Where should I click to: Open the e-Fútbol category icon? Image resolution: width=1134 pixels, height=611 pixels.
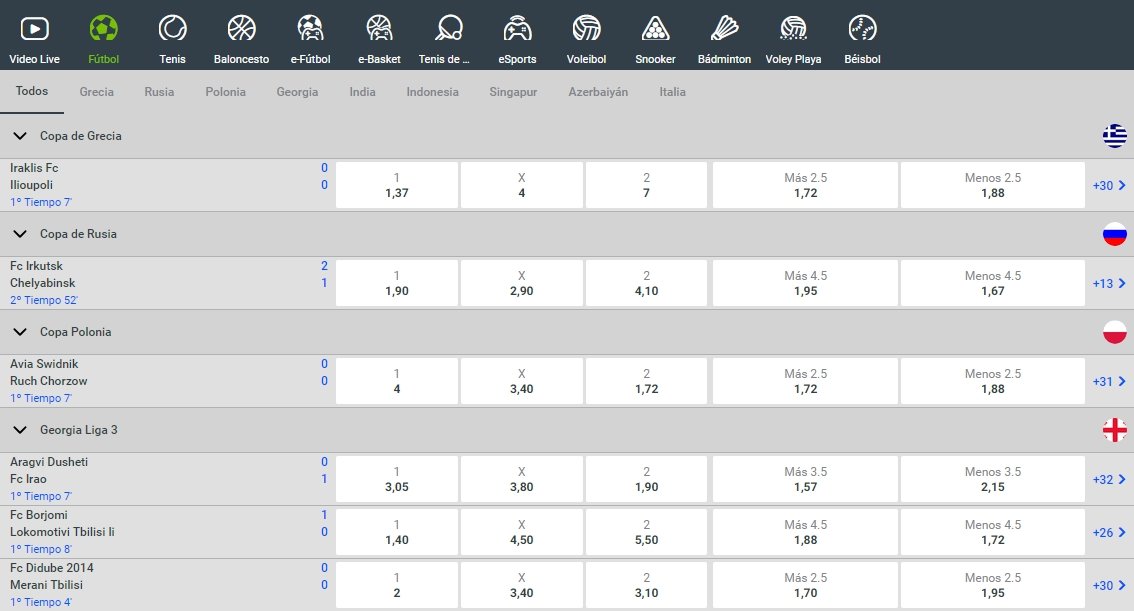[x=310, y=28]
